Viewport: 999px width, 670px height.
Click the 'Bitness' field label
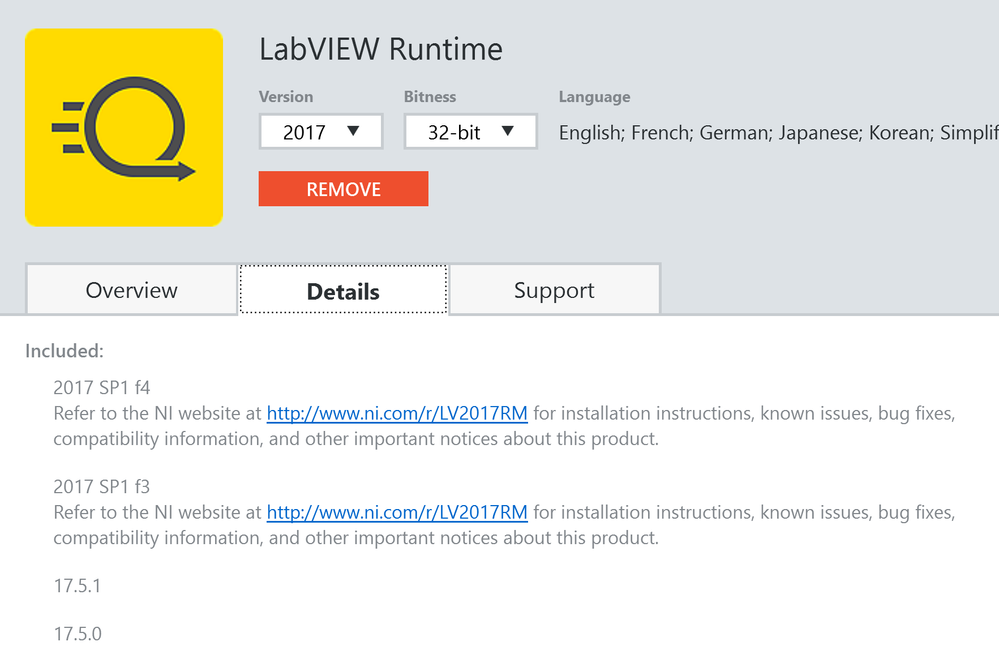pyautogui.click(x=430, y=97)
